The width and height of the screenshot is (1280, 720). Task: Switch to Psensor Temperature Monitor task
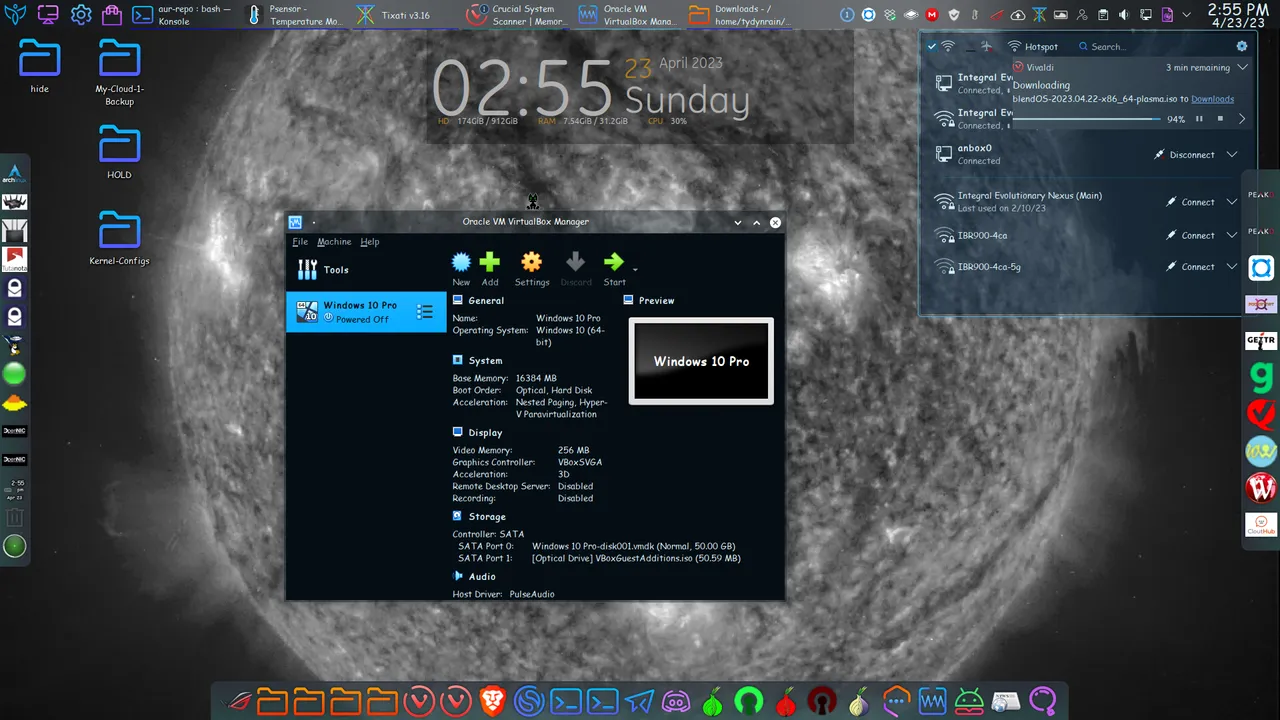295,15
